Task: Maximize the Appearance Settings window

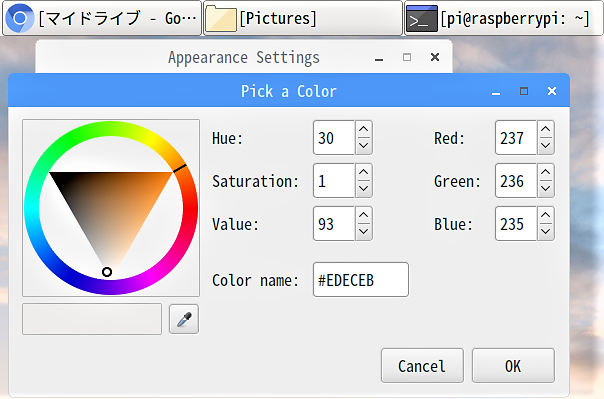Action: point(407,57)
